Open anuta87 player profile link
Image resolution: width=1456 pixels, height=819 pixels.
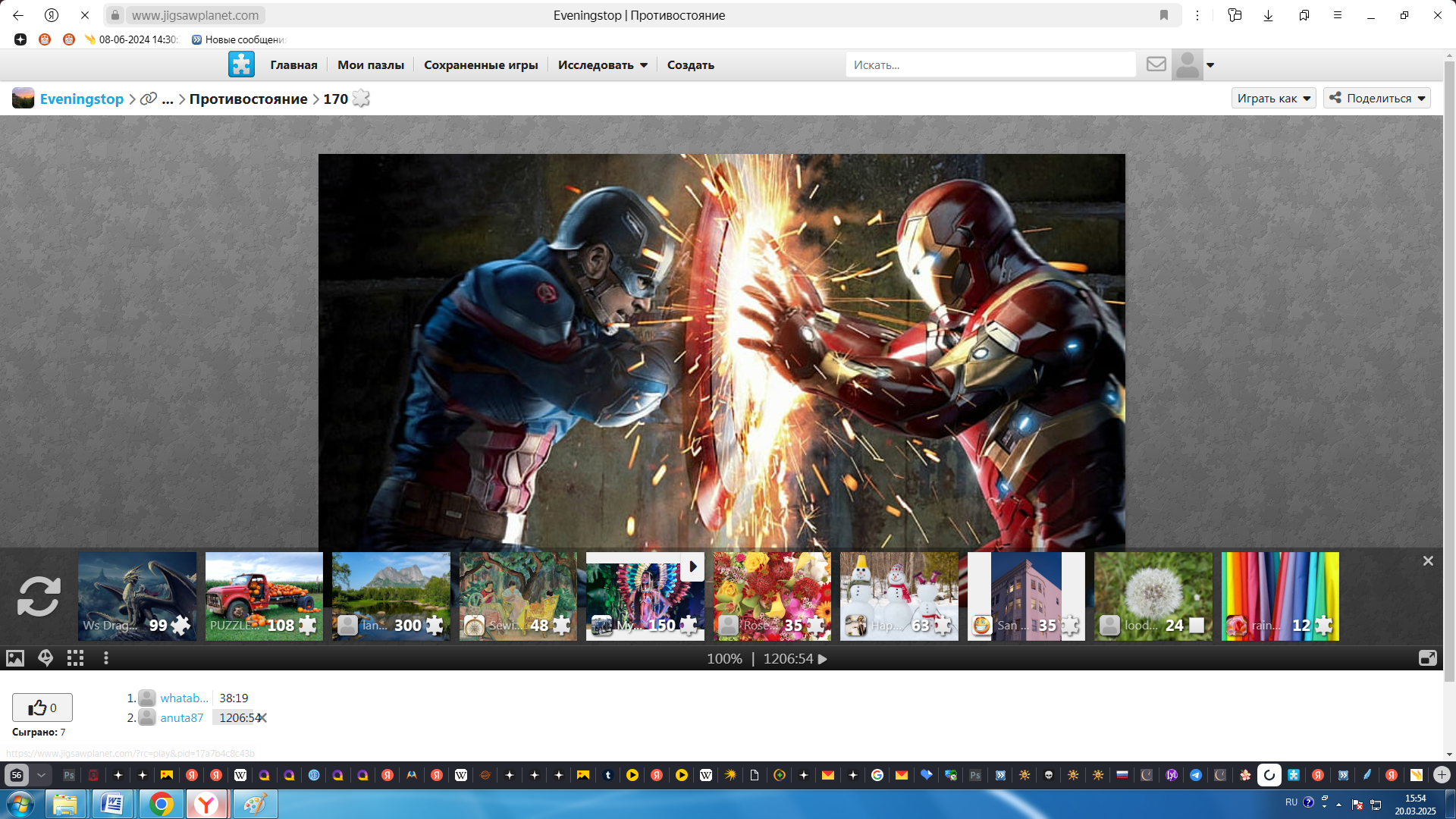pyautogui.click(x=181, y=717)
